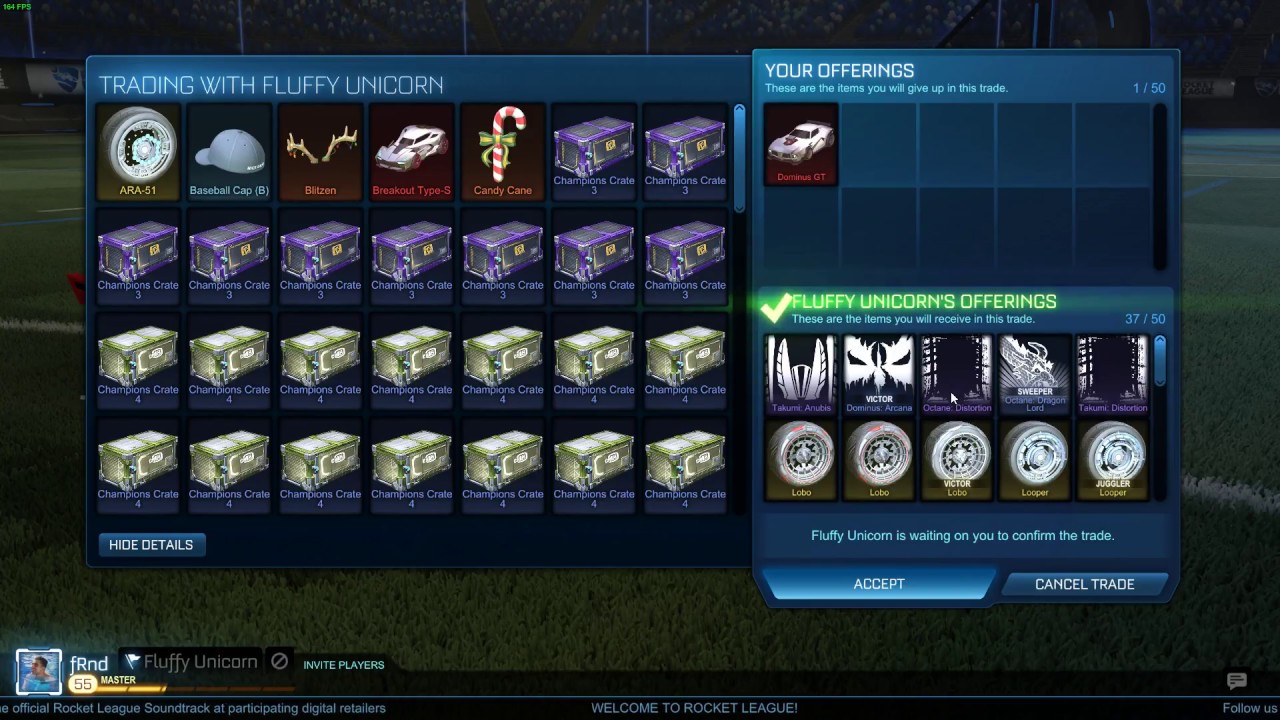
Task: Open fRnd player avatar profile
Action: (38, 672)
